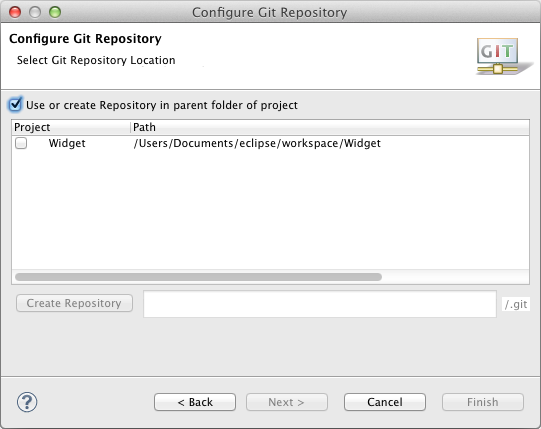
Task: Uncheck Use or create Repository in parent folder
Action: point(15,105)
